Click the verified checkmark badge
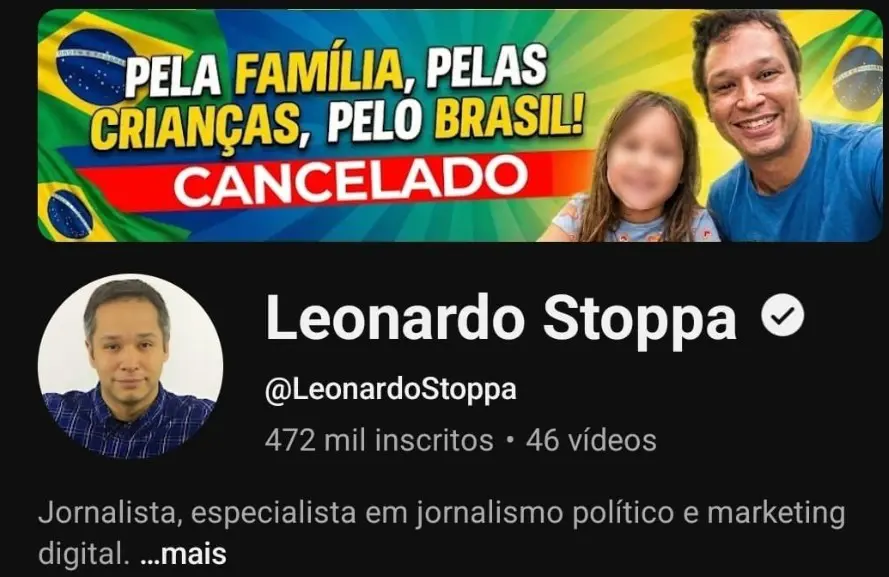The height and width of the screenshot is (577, 889). point(782,317)
